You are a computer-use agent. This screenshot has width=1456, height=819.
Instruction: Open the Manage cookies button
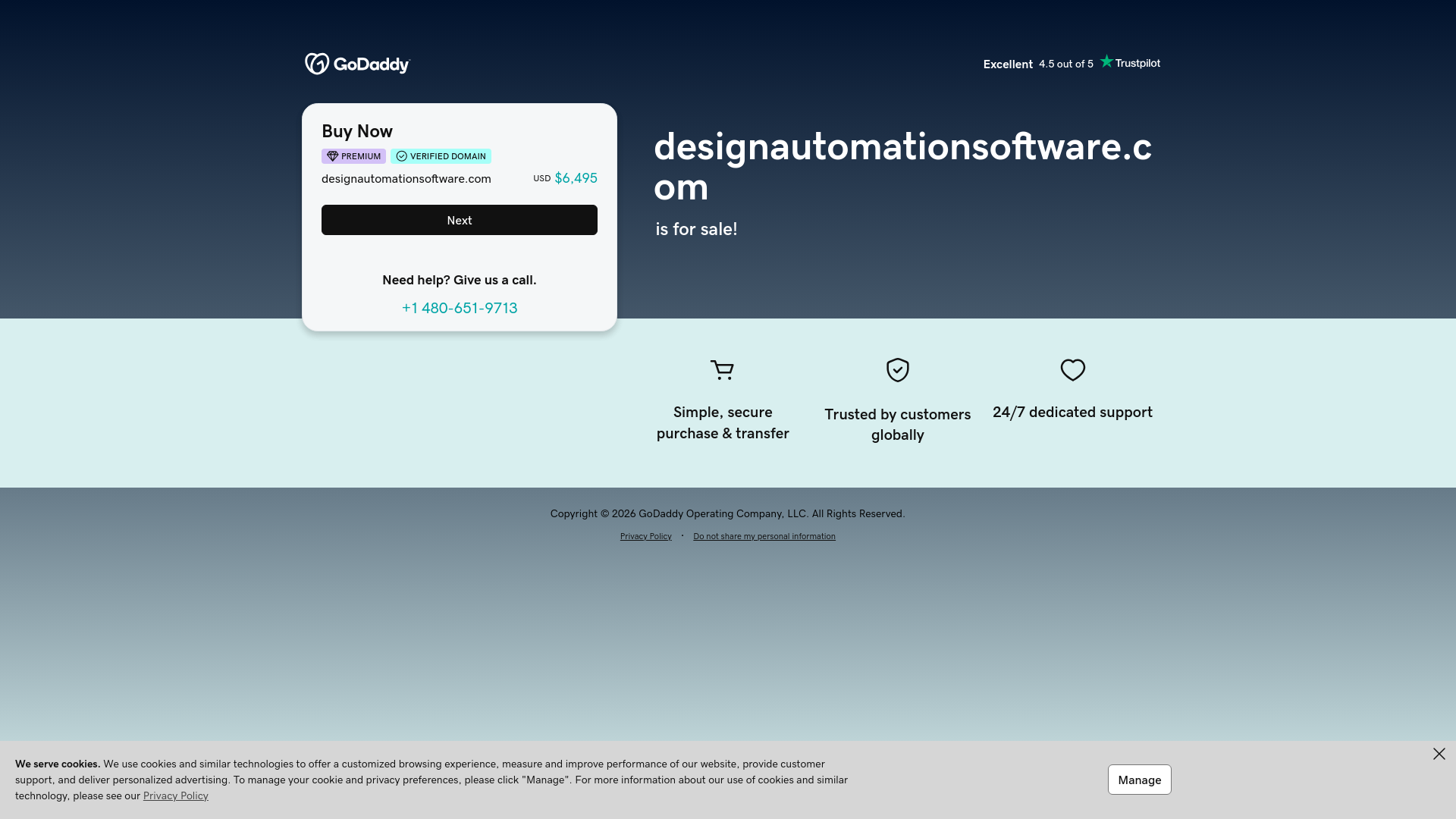[x=1139, y=780]
